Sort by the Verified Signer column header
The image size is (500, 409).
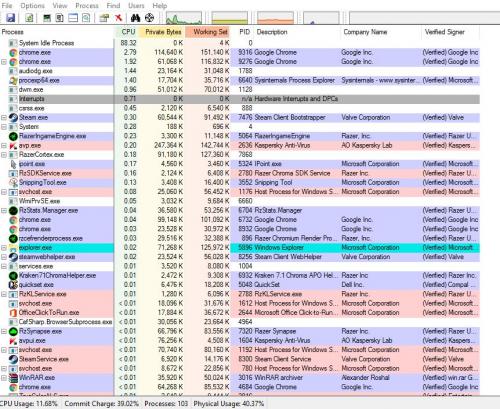point(450,32)
